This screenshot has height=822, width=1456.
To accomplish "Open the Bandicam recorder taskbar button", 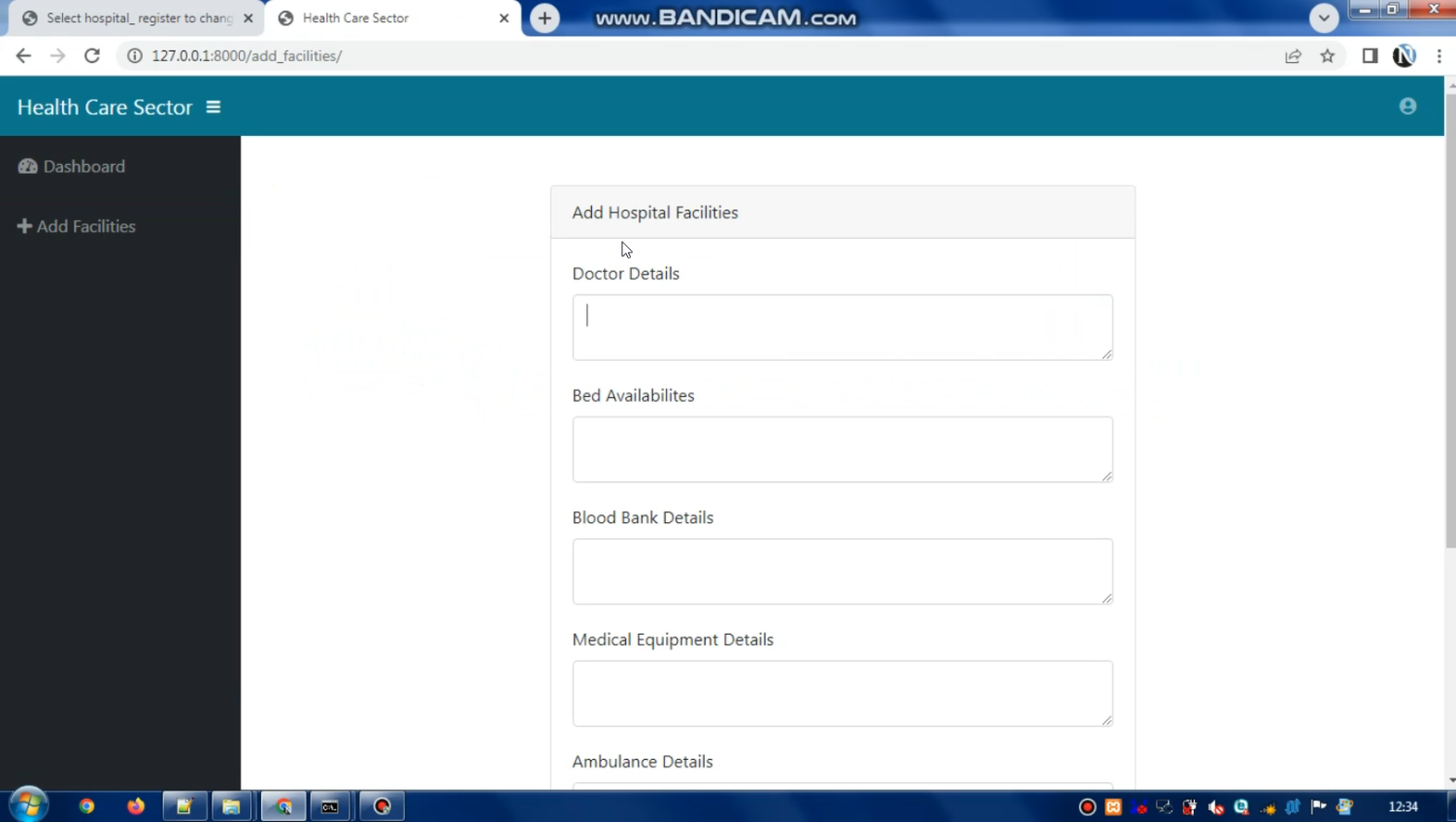I will click(382, 806).
